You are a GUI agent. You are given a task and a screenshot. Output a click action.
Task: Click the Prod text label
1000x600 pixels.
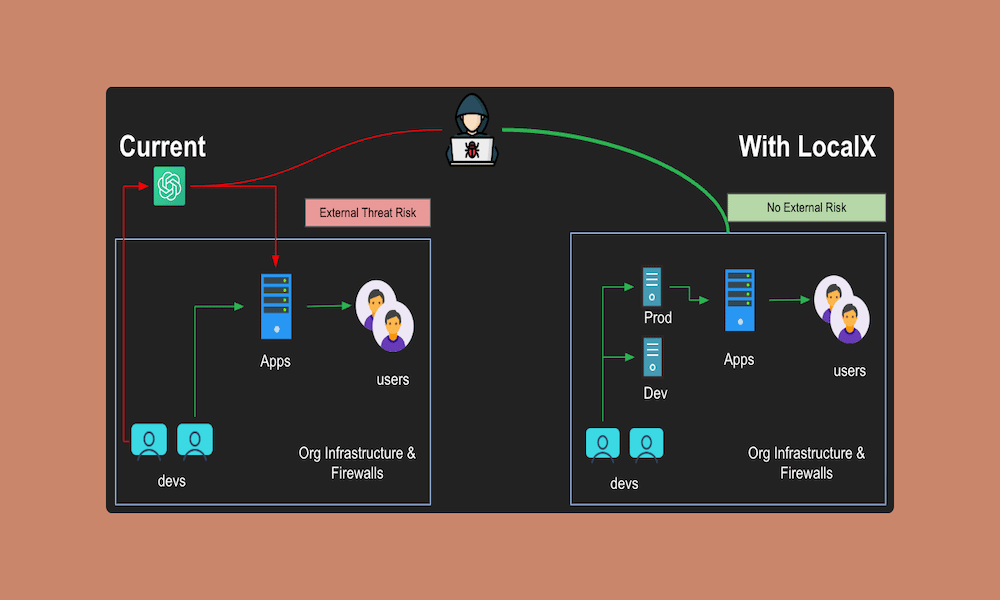tap(657, 318)
